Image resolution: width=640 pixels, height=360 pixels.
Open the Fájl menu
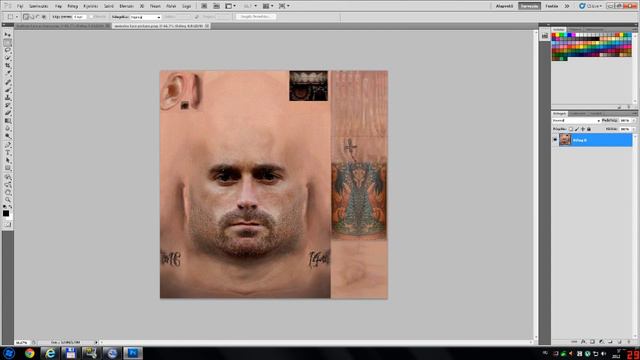click(x=20, y=6)
